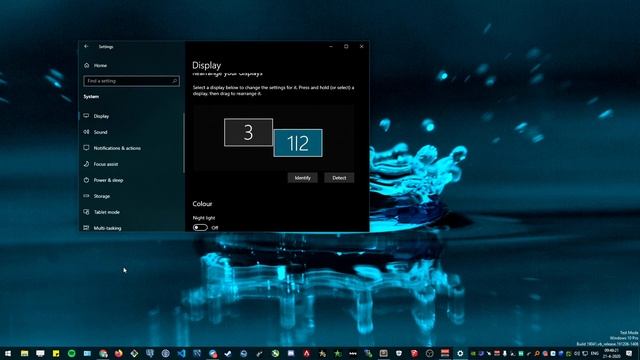Click the back arrow in Settings title bar
Image resolution: width=640 pixels, height=360 pixels.
86,47
